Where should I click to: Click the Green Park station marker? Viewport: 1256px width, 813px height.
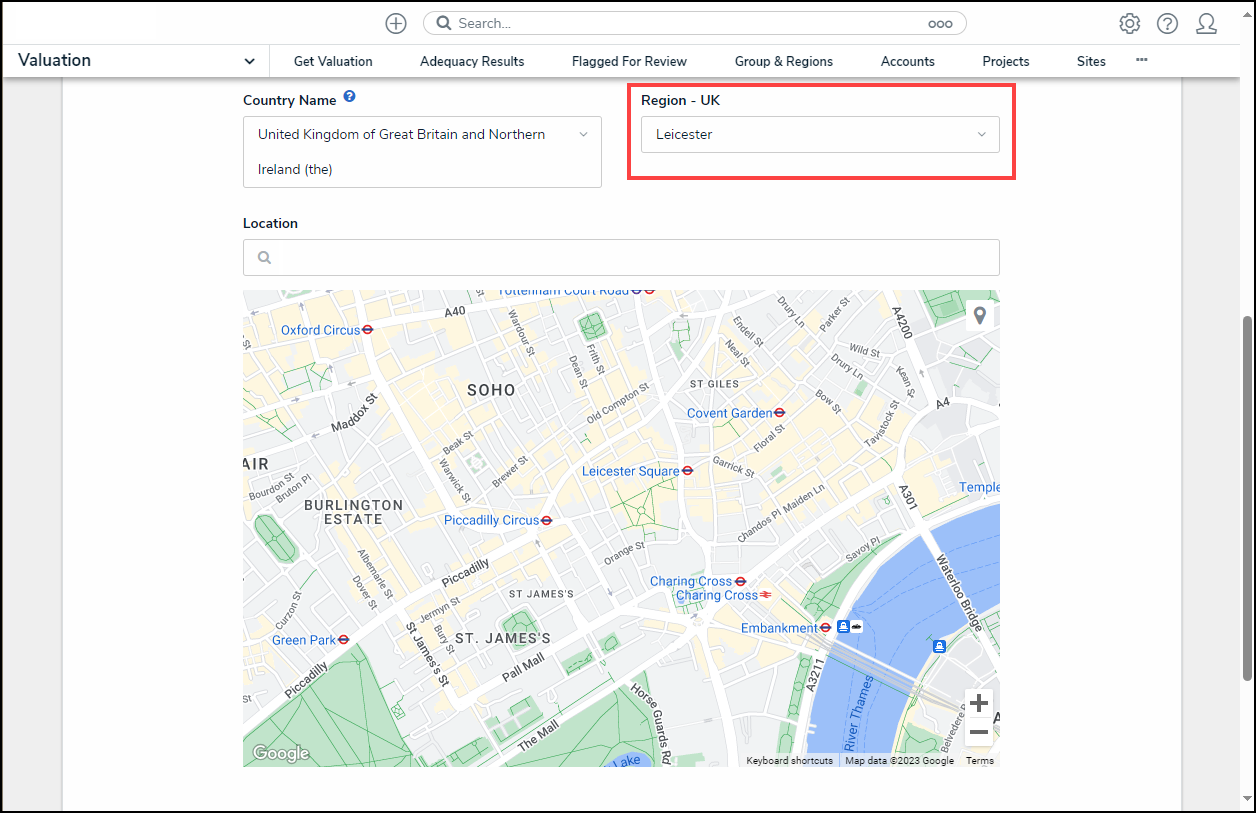click(x=344, y=639)
